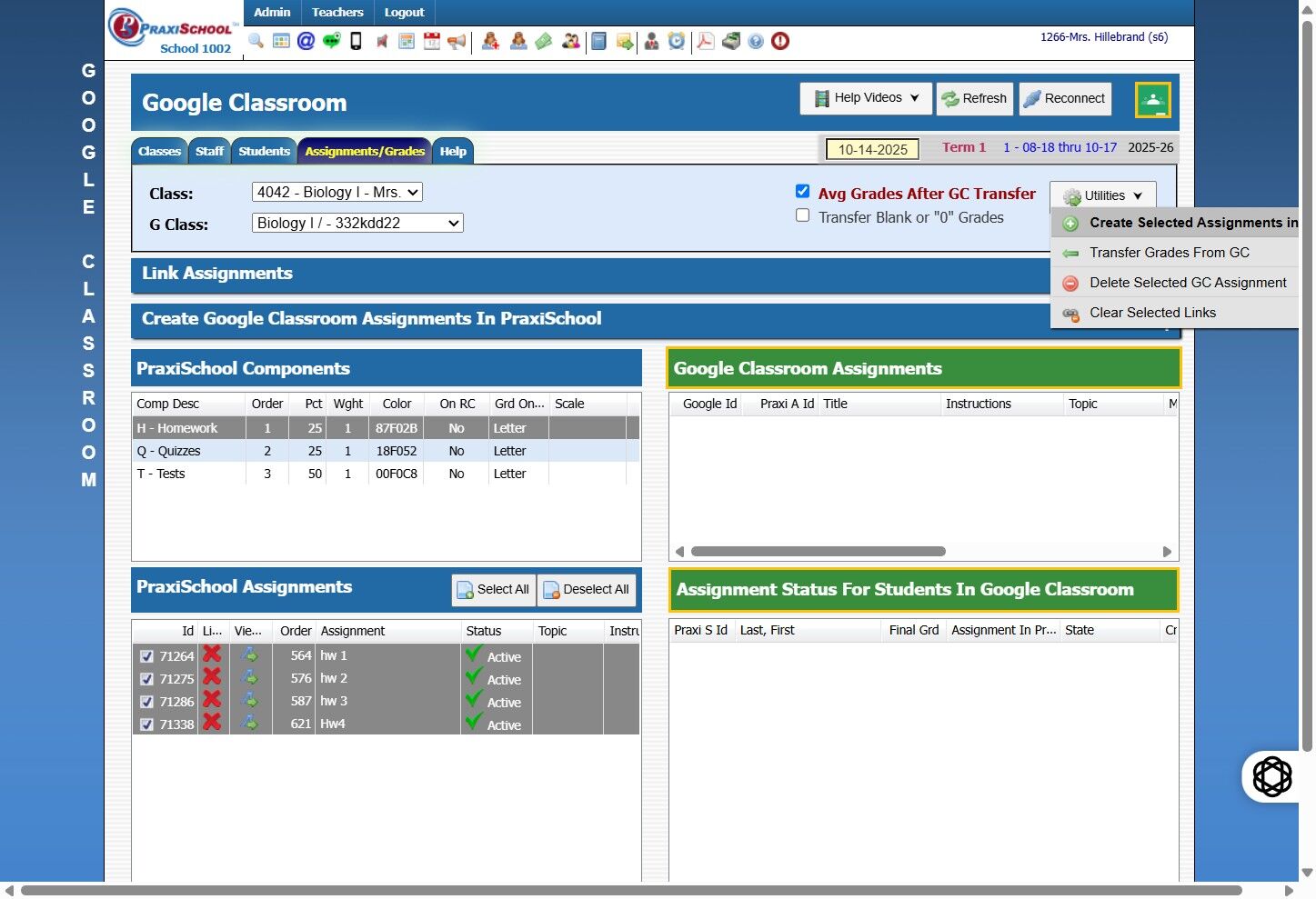This screenshot has width=1316, height=899.
Task: Select the mobile phone icon
Action: (x=356, y=41)
